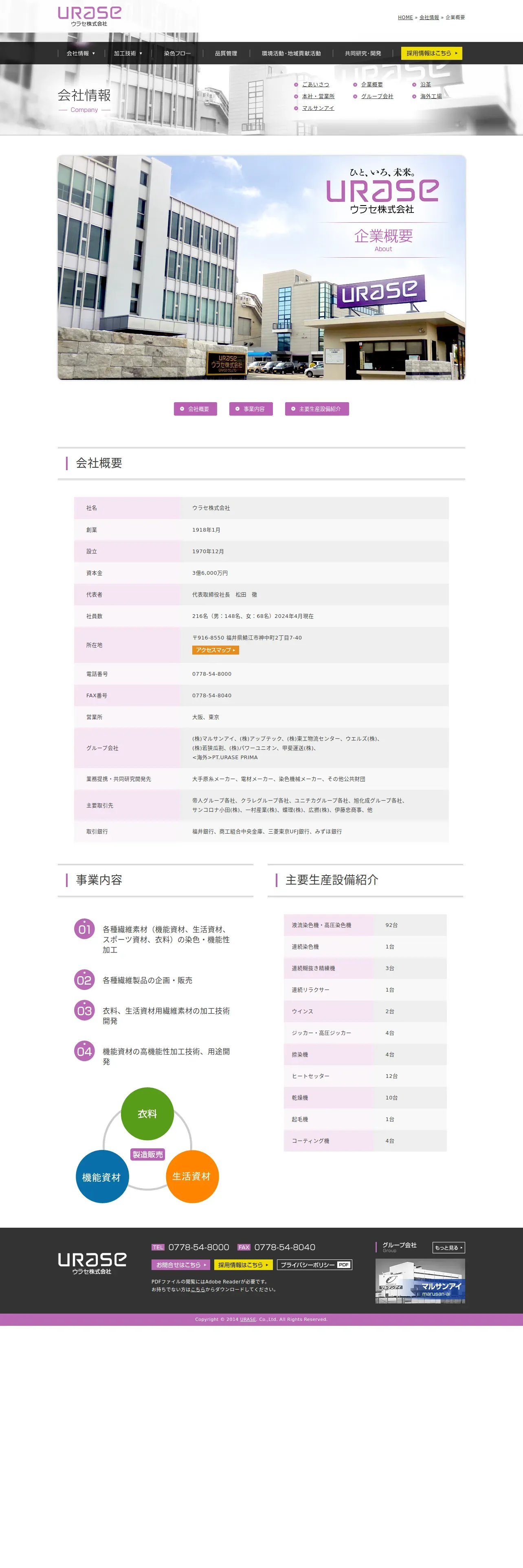Click the orange 生活資材 circle
This screenshot has width=523, height=1568.
coord(192,1176)
